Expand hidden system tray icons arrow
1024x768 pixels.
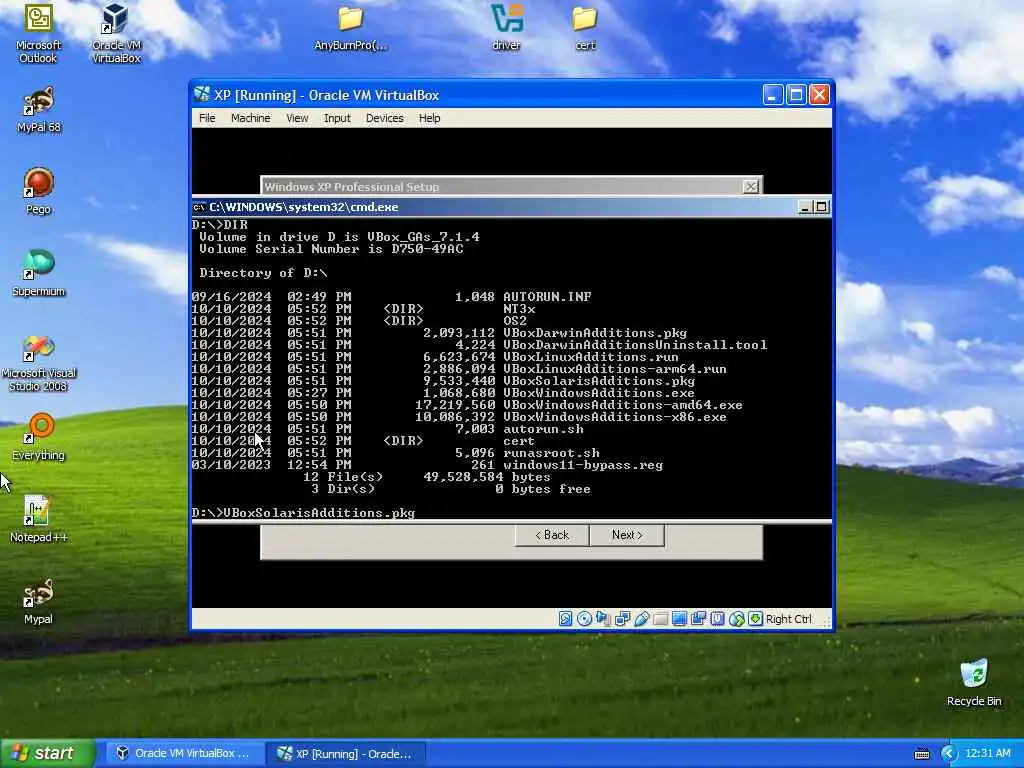[x=949, y=754]
